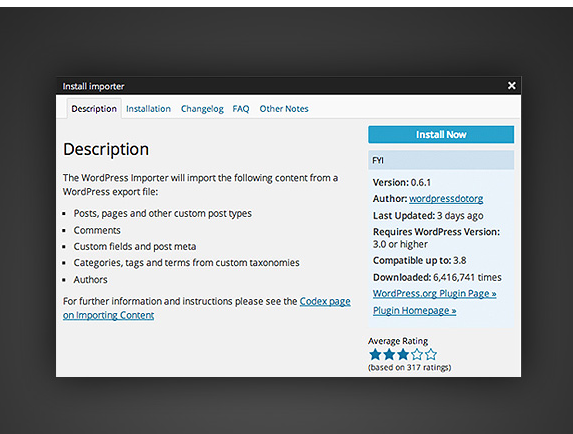Click '(based on 317 ratings)' text

click(410, 367)
